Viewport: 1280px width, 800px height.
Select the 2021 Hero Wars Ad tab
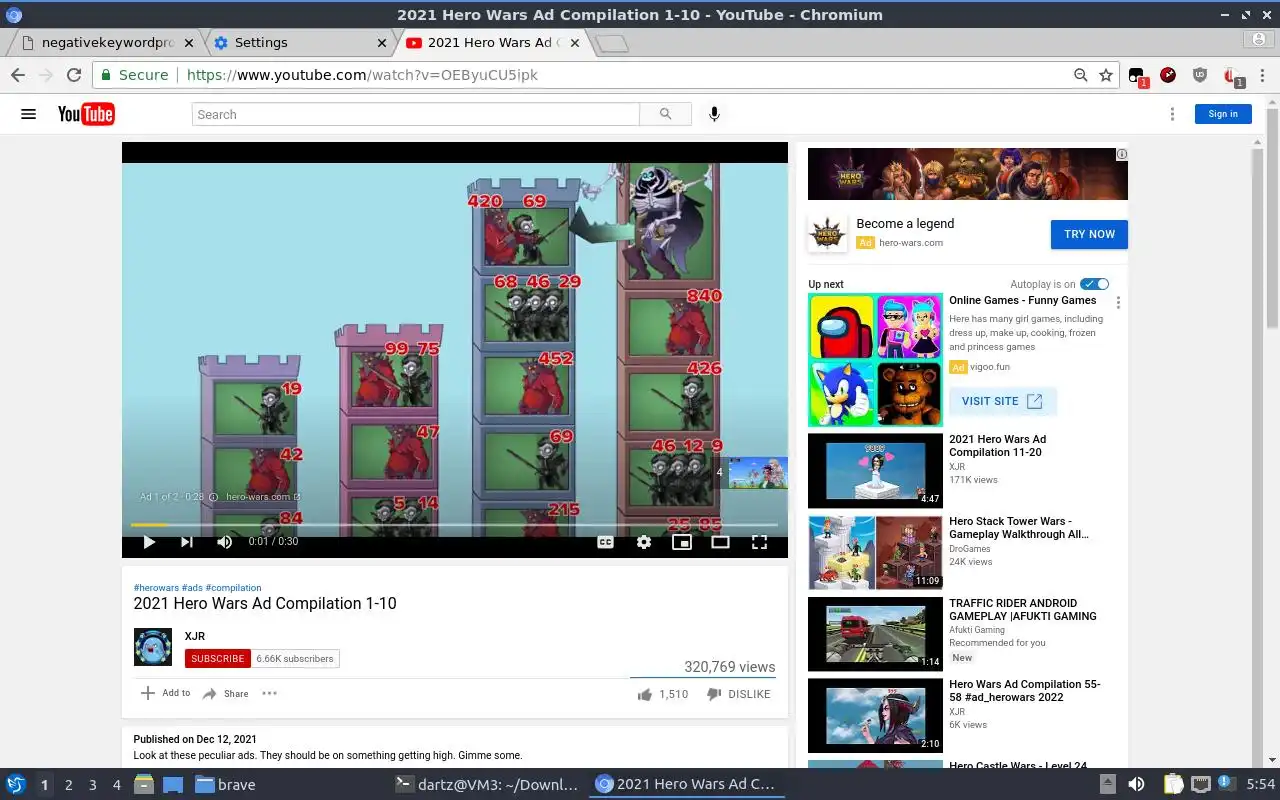click(492, 42)
